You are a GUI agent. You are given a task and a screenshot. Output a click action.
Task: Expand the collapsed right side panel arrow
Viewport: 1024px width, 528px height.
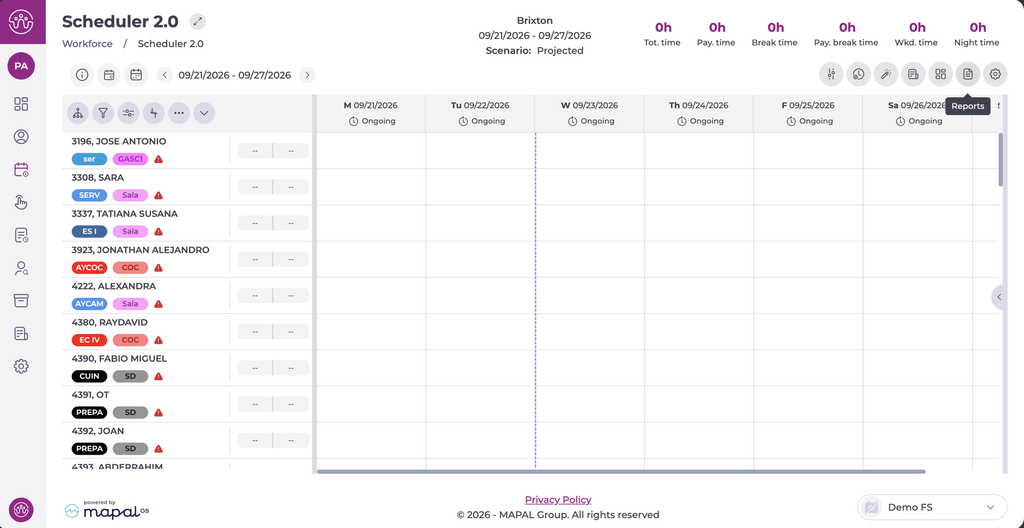[999, 297]
